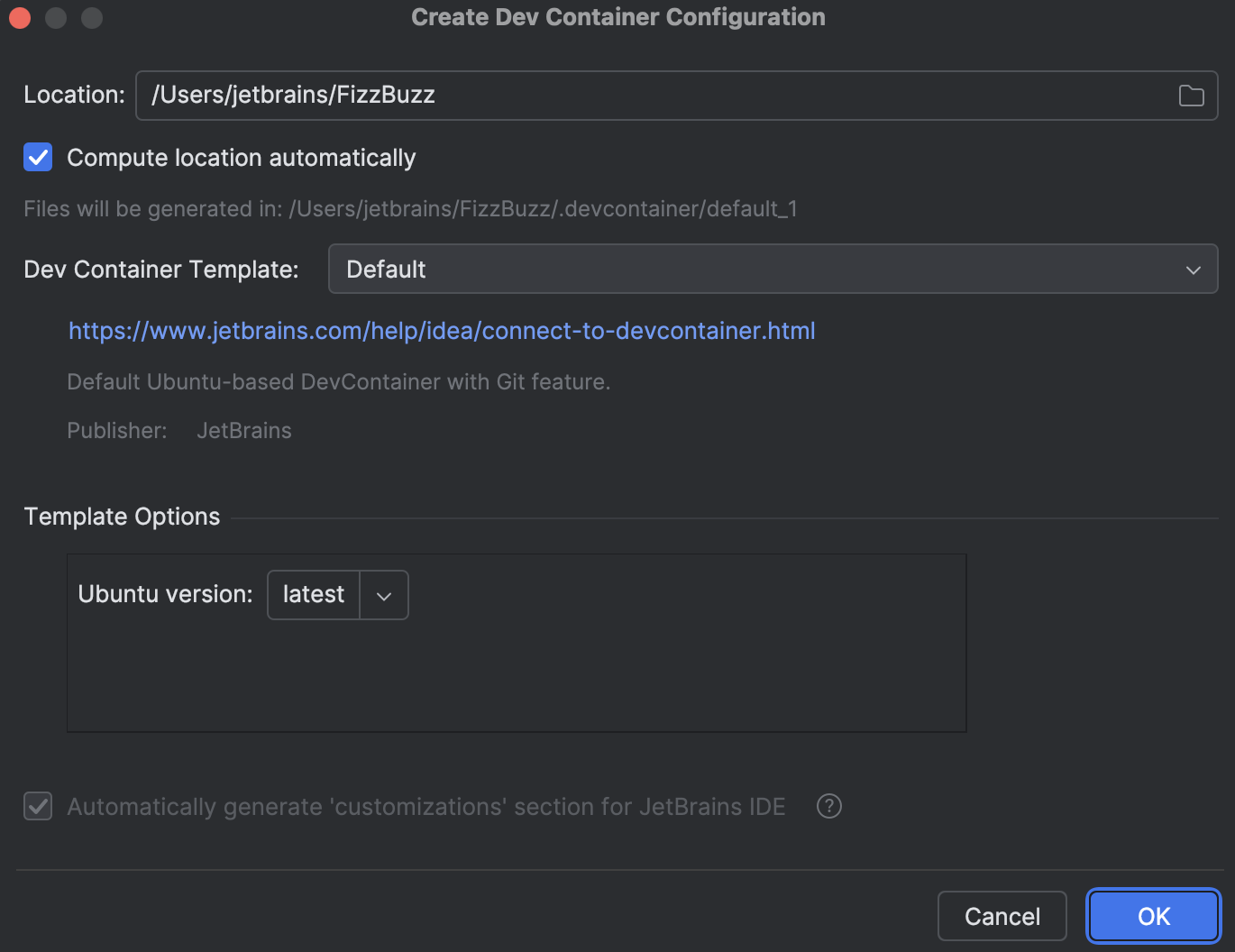Open the Dev Container Template dropdown
Viewport: 1235px width, 952px height.
click(x=773, y=269)
